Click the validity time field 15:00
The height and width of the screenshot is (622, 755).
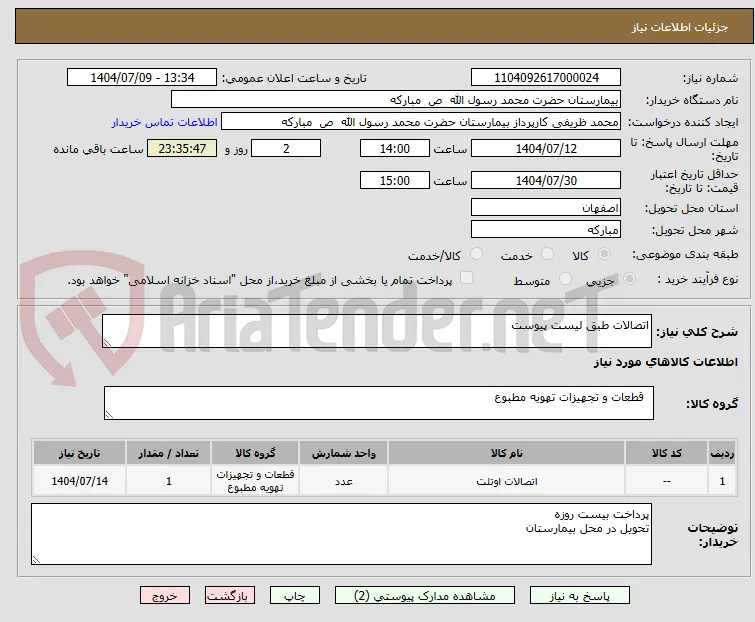395,181
